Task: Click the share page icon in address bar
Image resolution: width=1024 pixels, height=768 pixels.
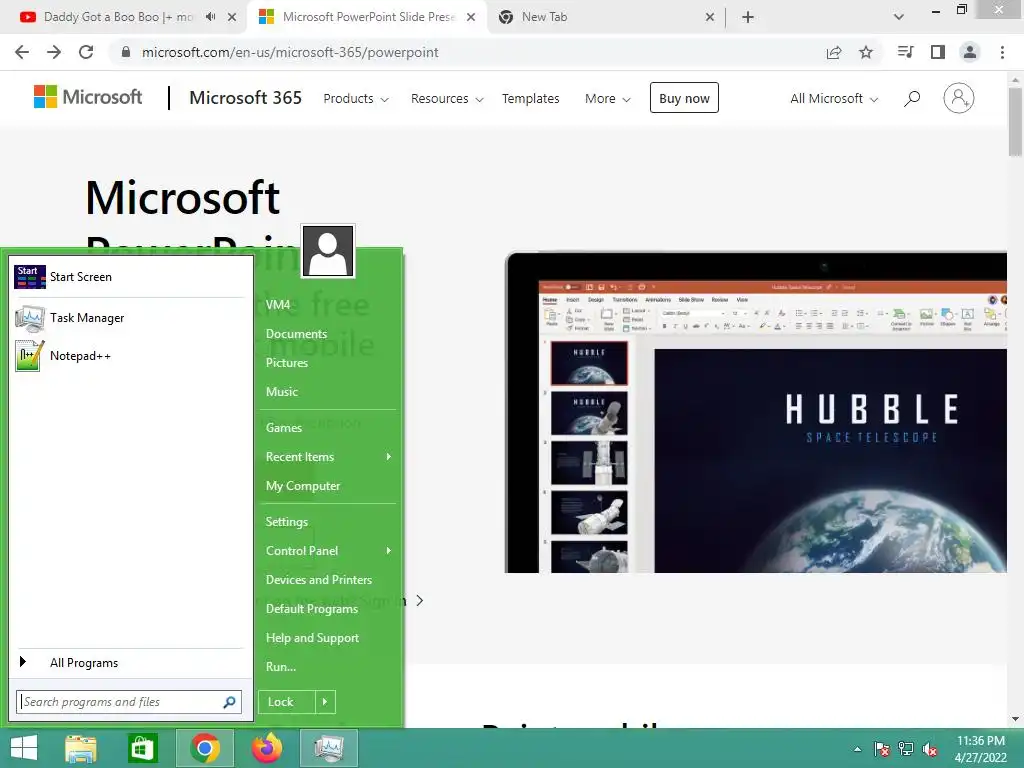Action: 834,52
